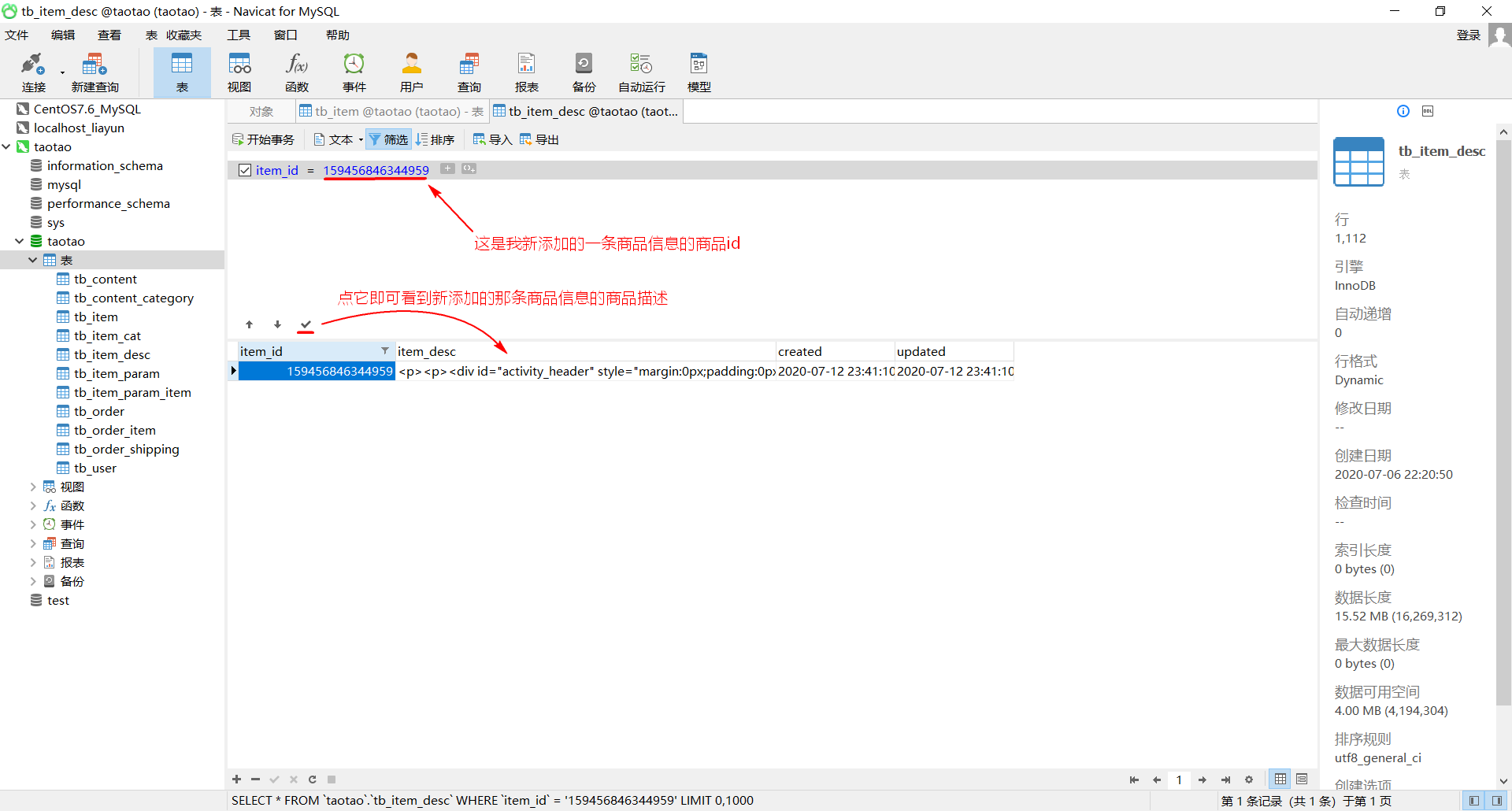The image size is (1512, 811).
Task: Add a filter condition with the plus icon
Action: point(447,168)
